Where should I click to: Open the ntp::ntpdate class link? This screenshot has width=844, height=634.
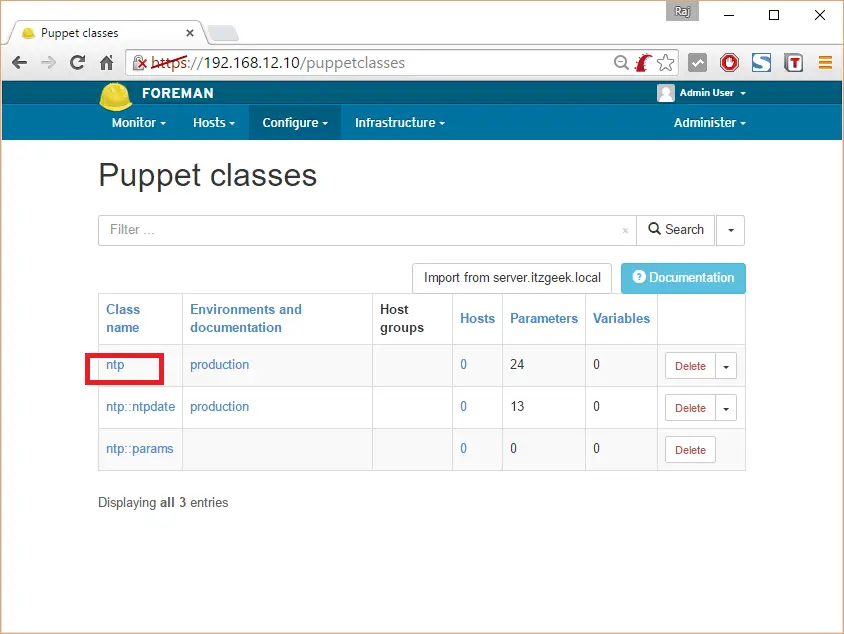point(140,407)
